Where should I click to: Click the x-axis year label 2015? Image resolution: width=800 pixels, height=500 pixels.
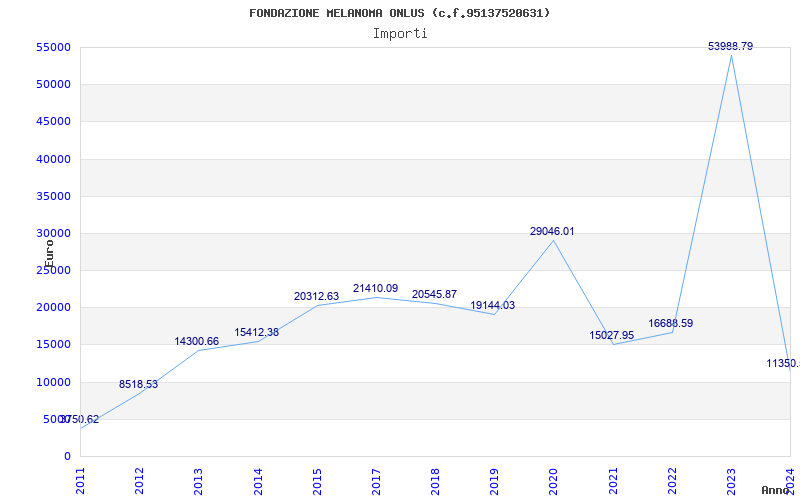(317, 481)
